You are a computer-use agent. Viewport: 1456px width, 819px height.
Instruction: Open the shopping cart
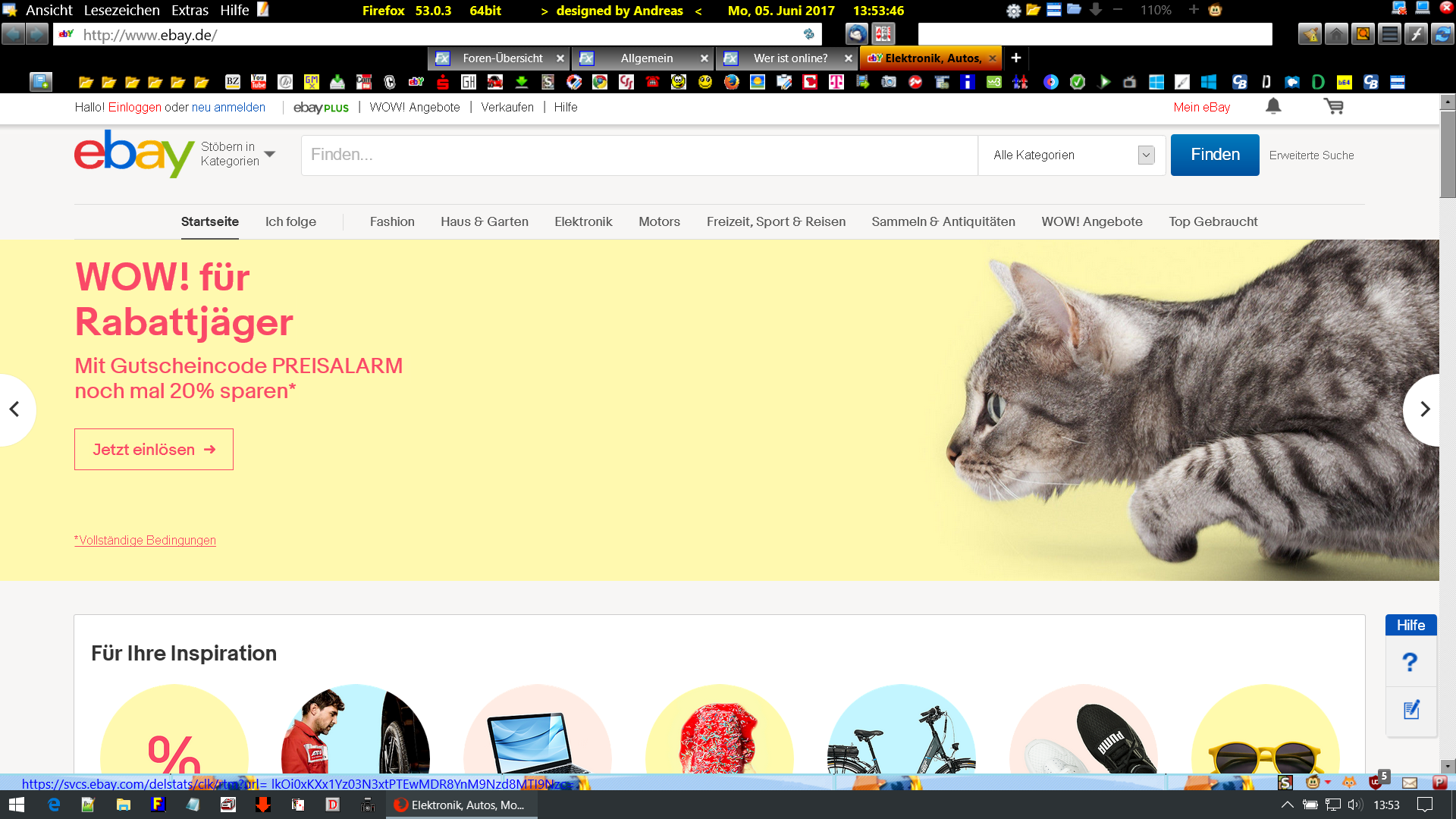(1333, 107)
